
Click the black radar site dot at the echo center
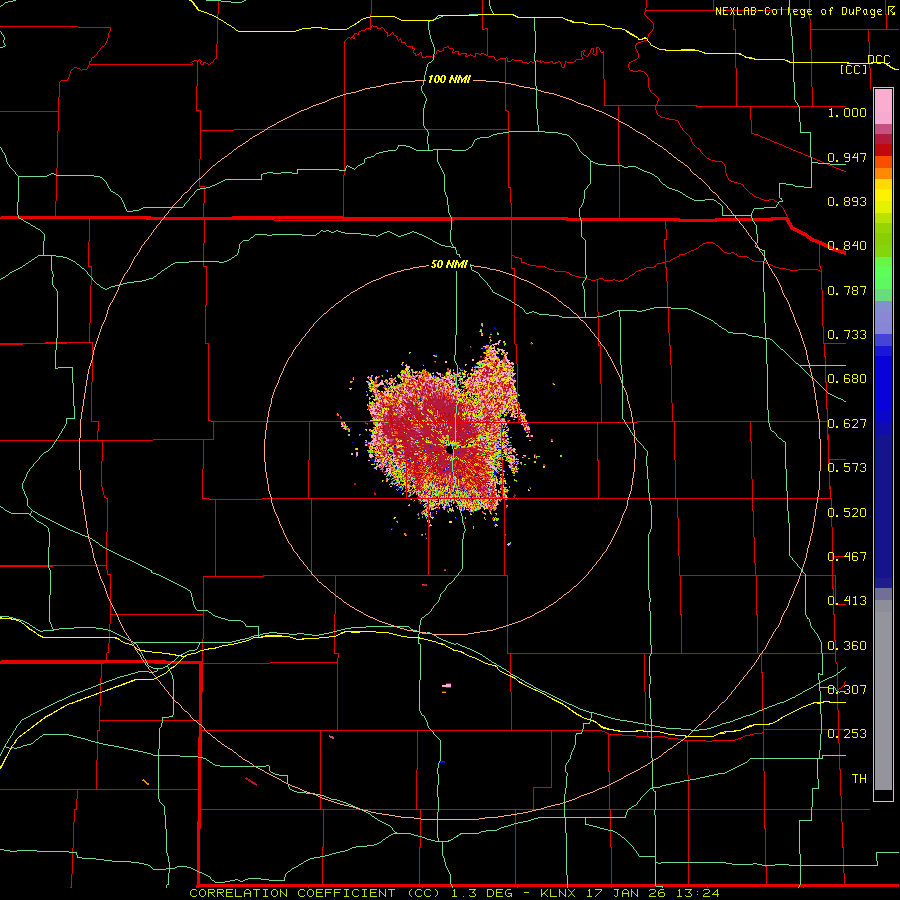(449, 451)
